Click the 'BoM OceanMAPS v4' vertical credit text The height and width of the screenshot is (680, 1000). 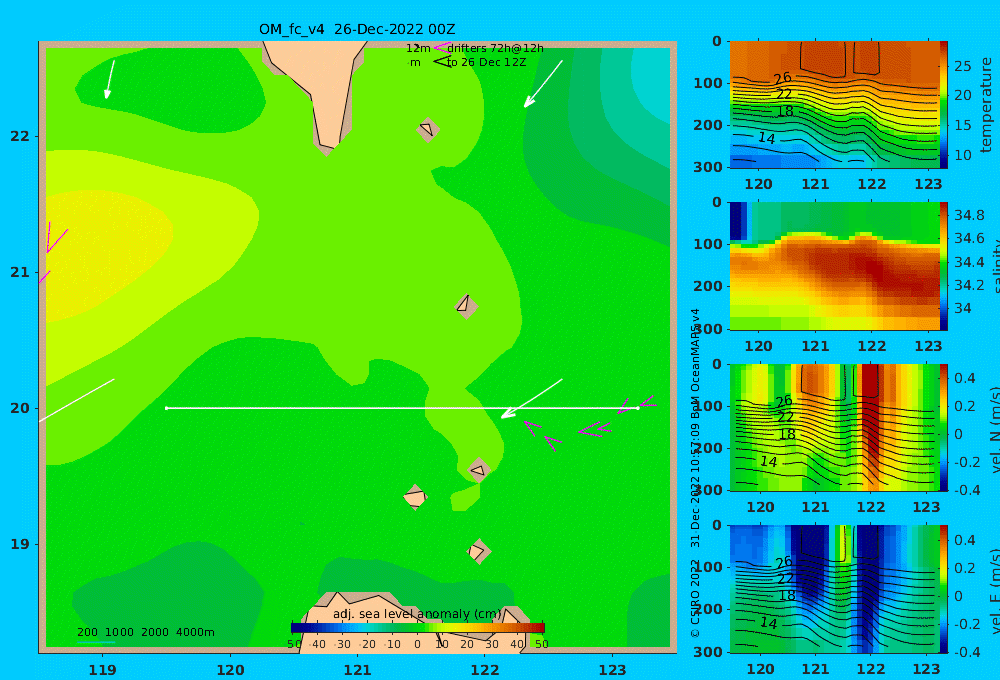tap(695, 364)
